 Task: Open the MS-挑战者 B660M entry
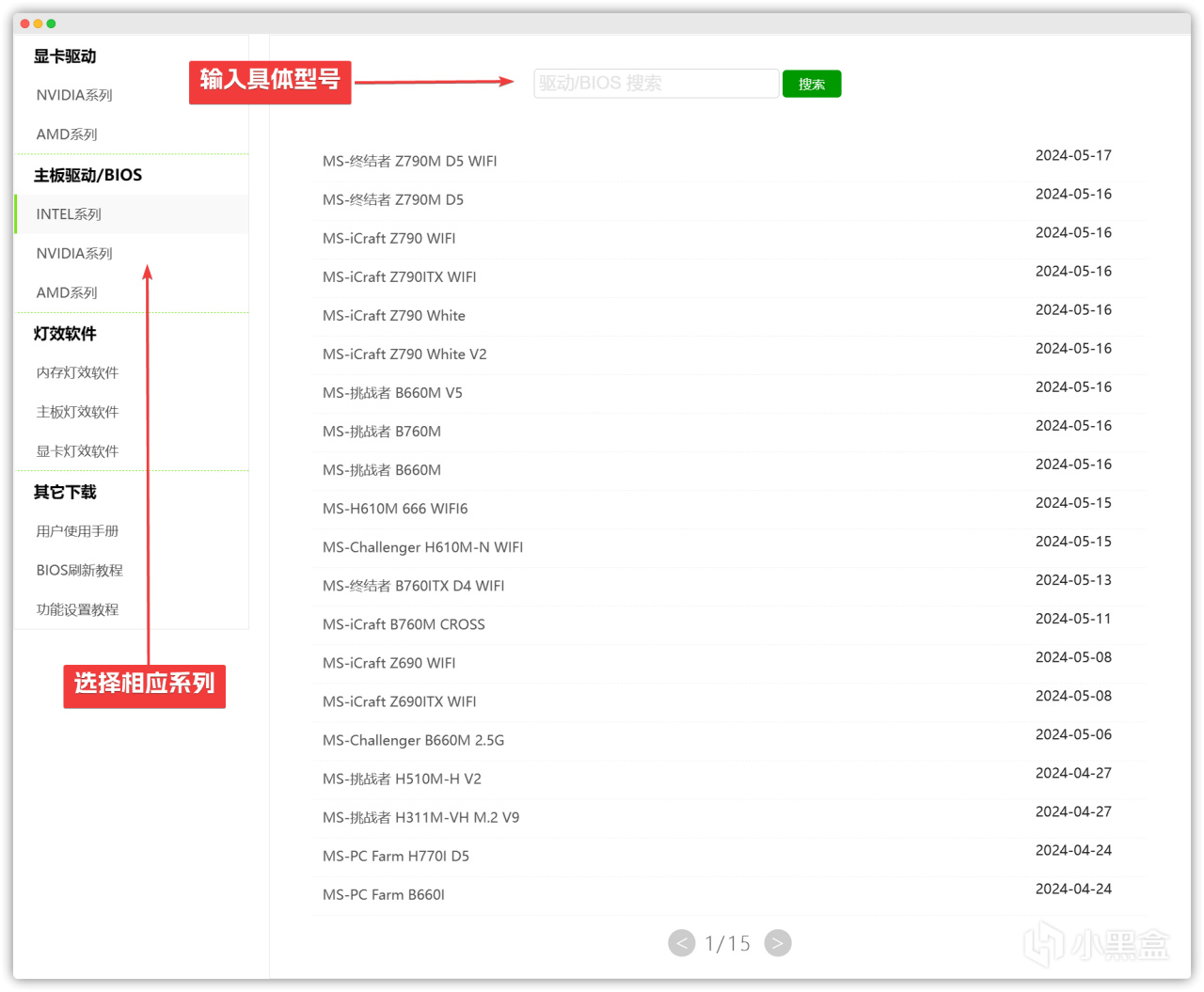(382, 470)
